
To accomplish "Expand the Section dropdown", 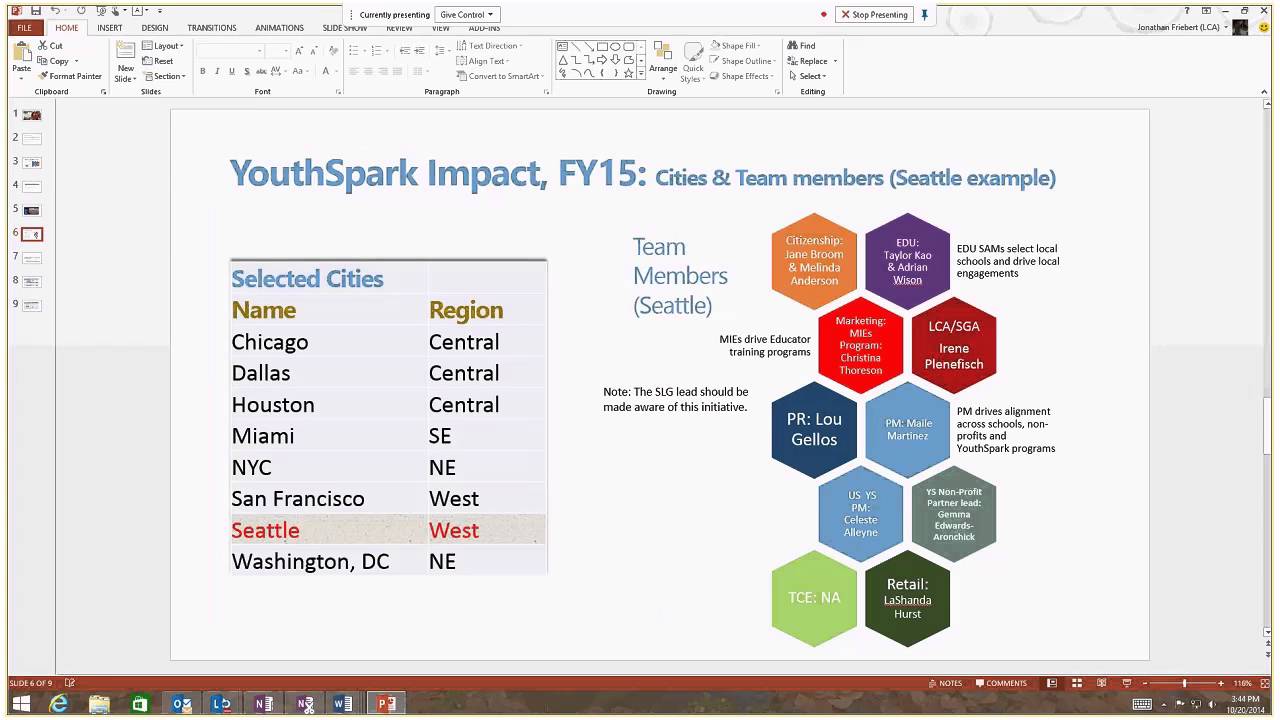I will 165,76.
